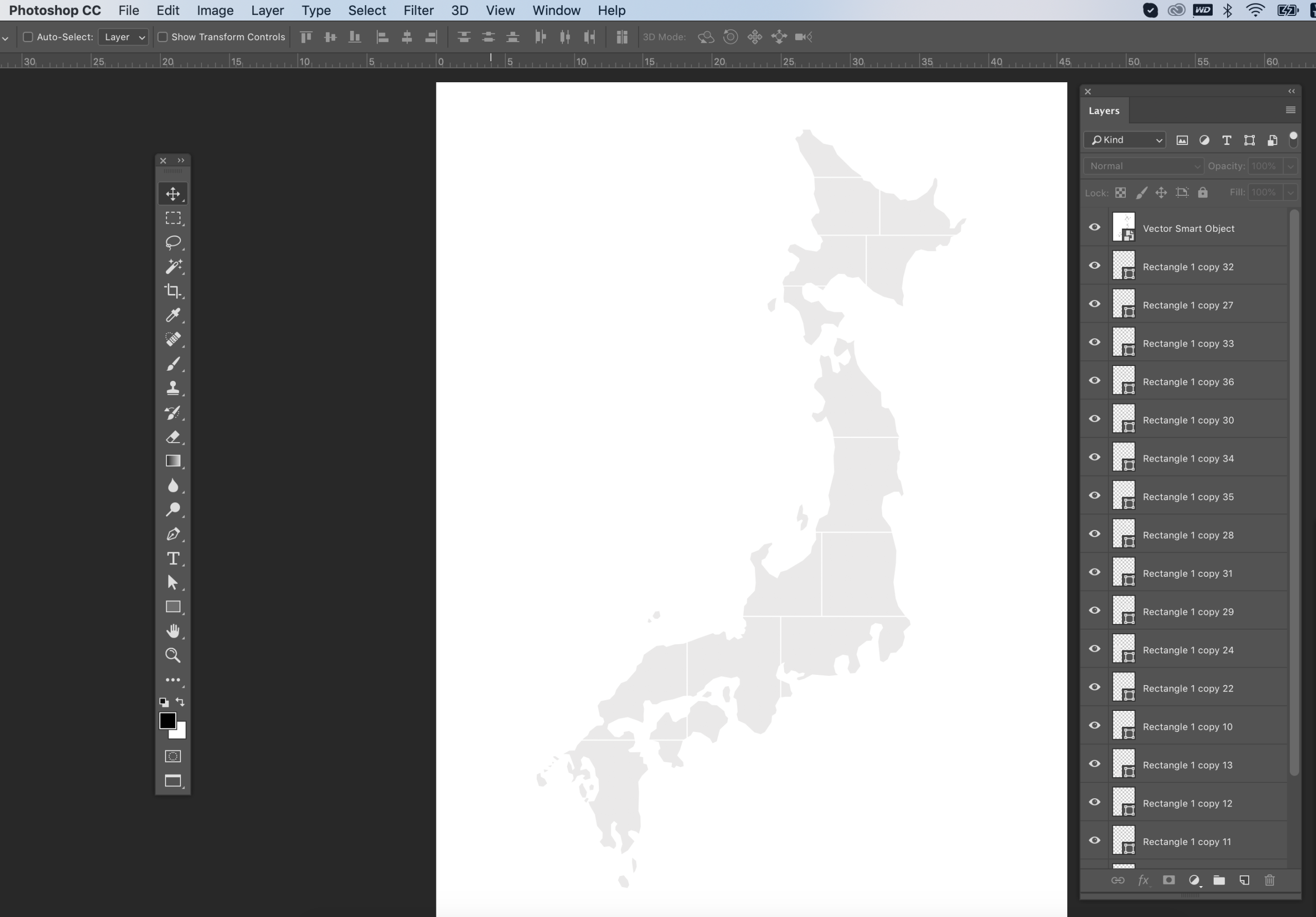Hide the Rectangle 1 copy 32 layer
Image resolution: width=1316 pixels, height=917 pixels.
pyautogui.click(x=1095, y=266)
